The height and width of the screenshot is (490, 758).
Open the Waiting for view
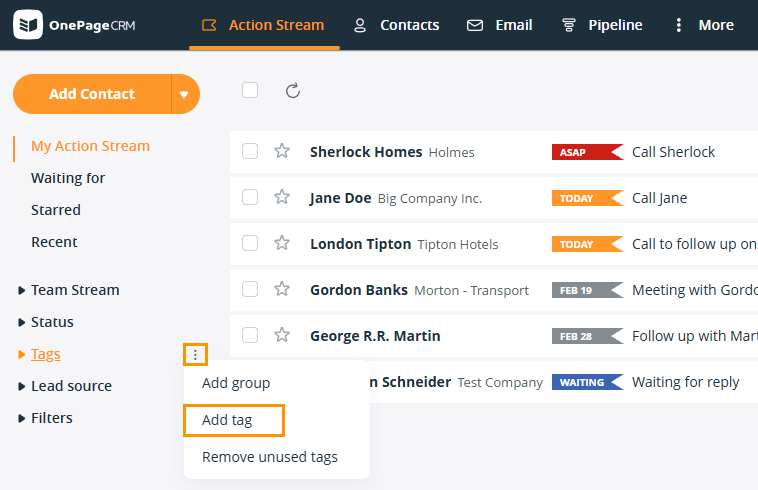pos(68,178)
